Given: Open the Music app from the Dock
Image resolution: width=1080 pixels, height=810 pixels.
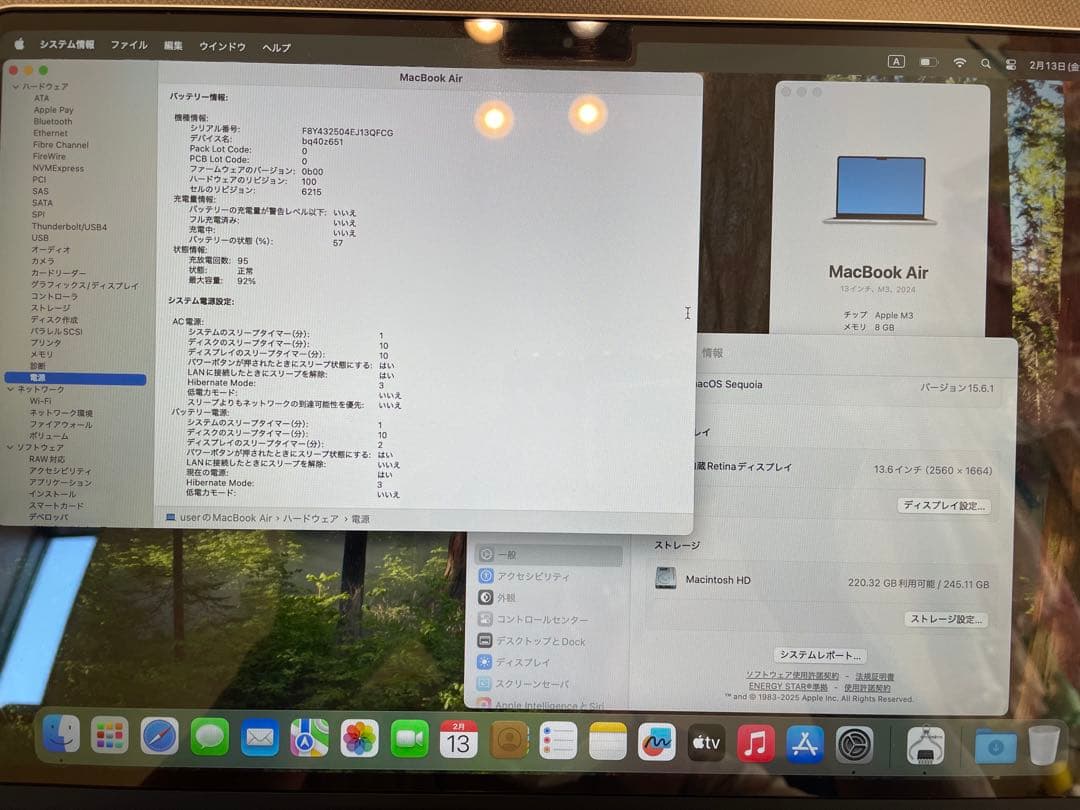Looking at the screenshot, I should [755, 742].
